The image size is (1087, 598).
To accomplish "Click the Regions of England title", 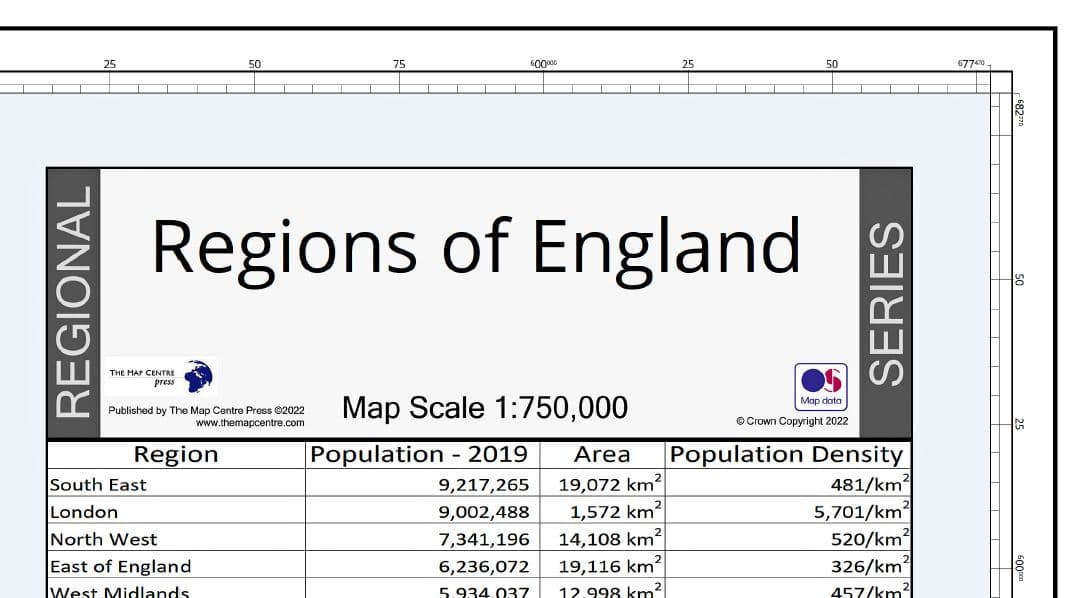I will tap(476, 246).
